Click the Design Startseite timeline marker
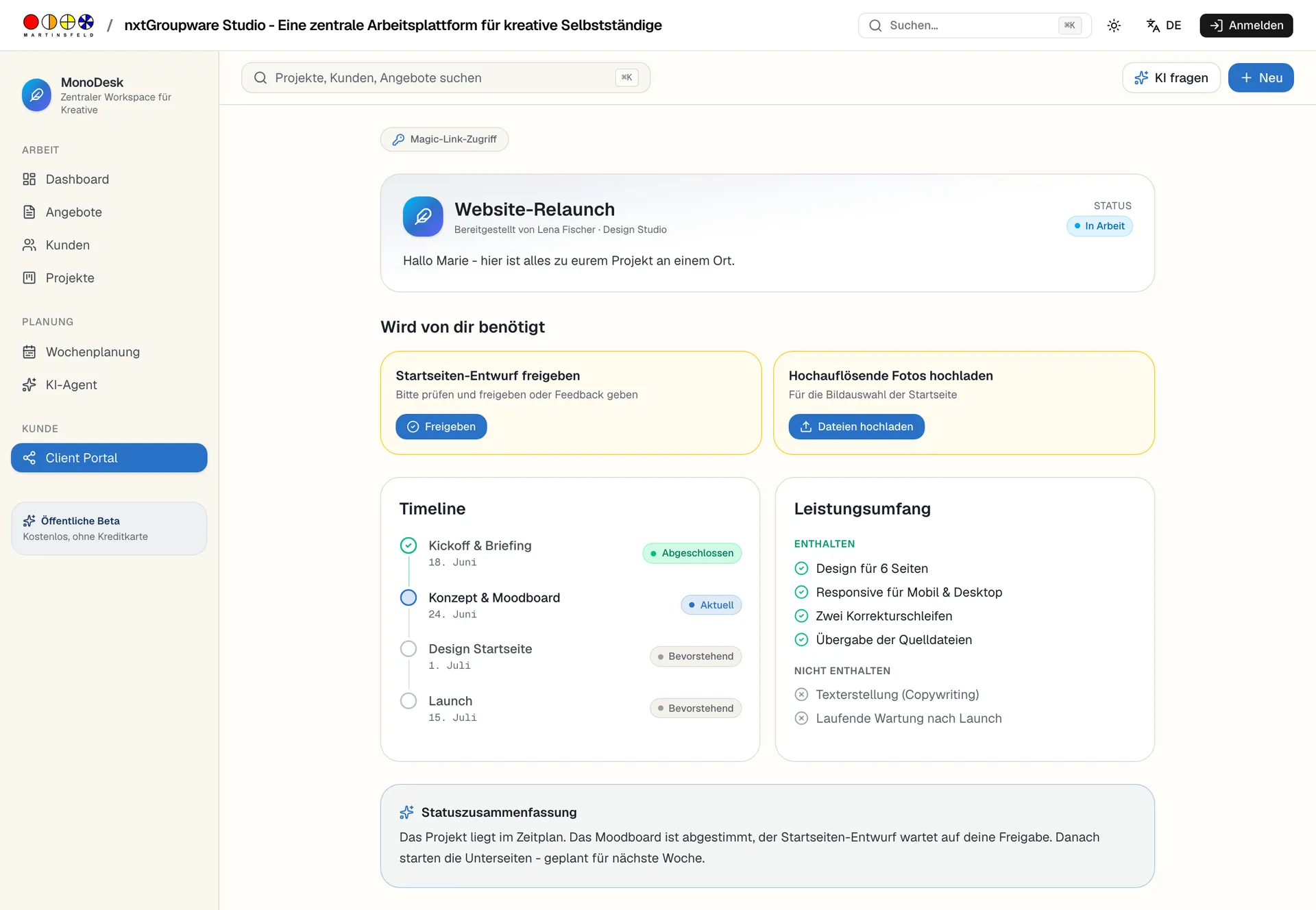This screenshot has height=910, width=1316. tap(409, 649)
